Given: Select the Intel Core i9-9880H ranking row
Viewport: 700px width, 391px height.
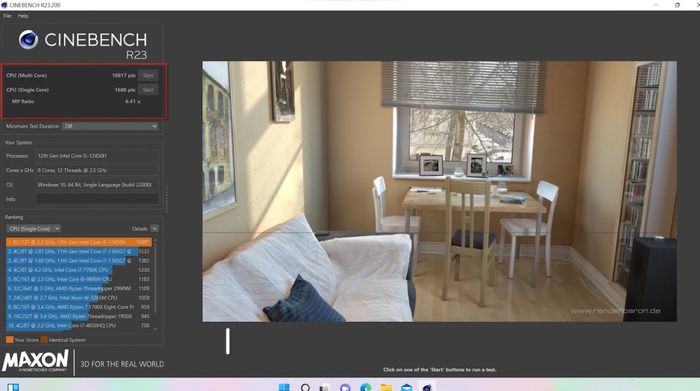Looking at the screenshot, I should [79, 279].
